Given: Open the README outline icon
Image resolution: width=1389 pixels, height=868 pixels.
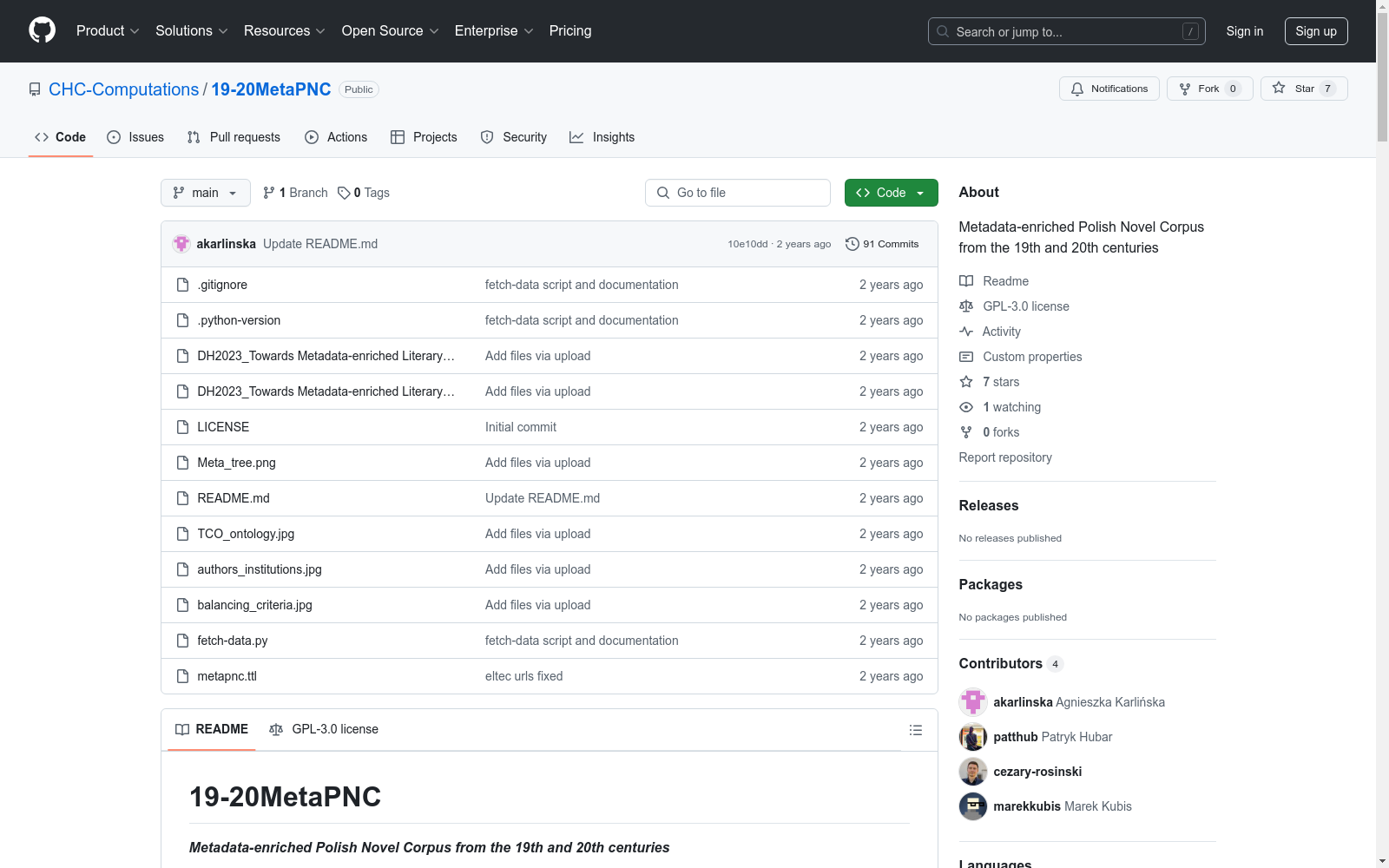Looking at the screenshot, I should [915, 730].
